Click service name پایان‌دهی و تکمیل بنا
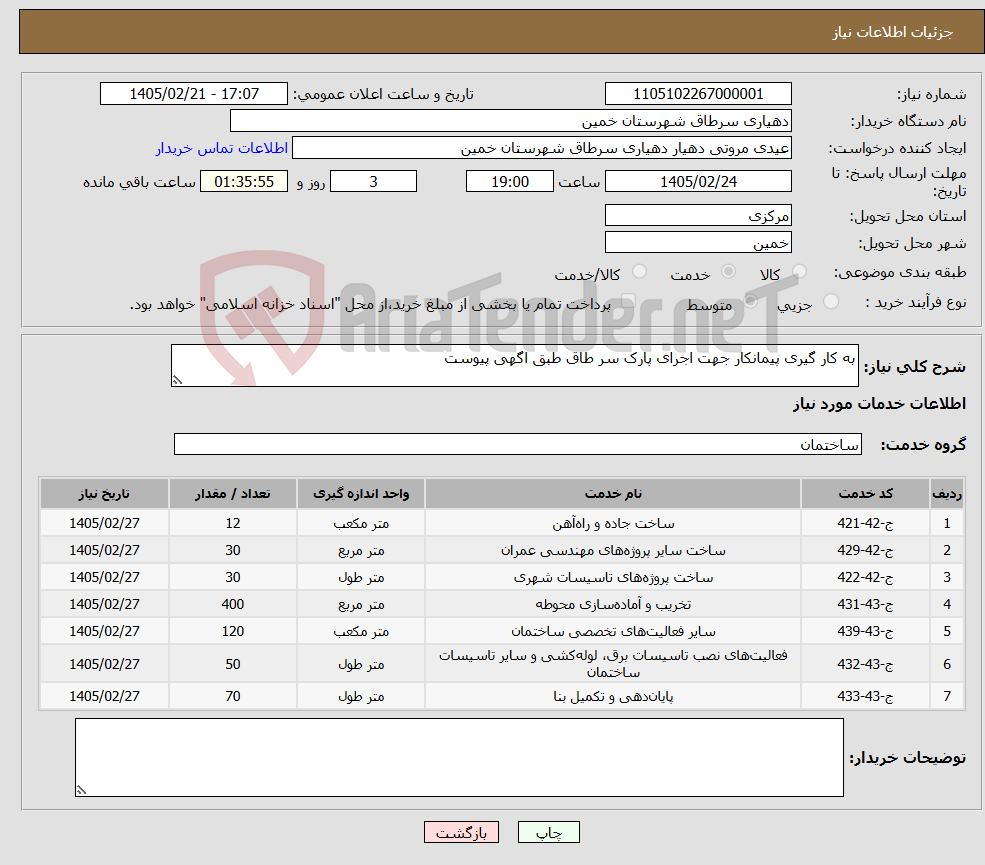Screen dimensions: 985x865 point(613,696)
